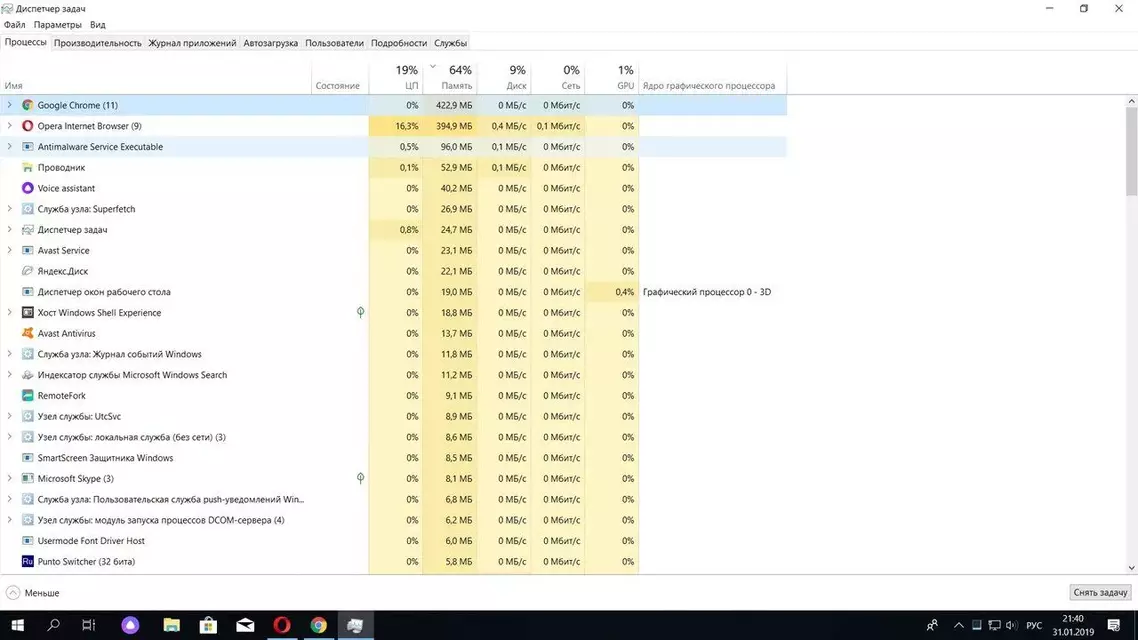Image resolution: width=1138 pixels, height=640 pixels.
Task: Click the scrollbar down arrow
Action: pos(1131,568)
